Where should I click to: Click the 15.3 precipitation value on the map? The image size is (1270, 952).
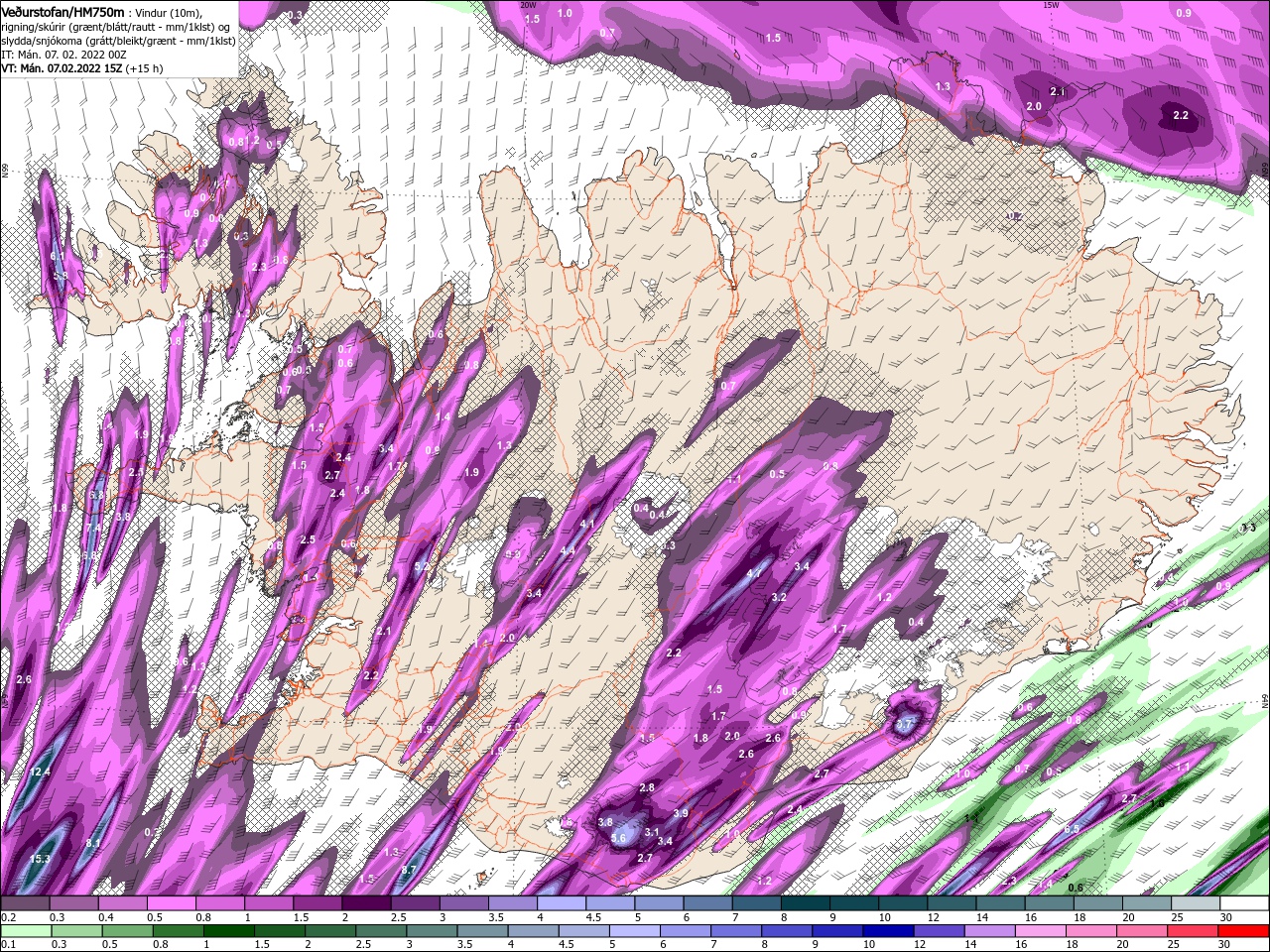pyautogui.click(x=40, y=859)
